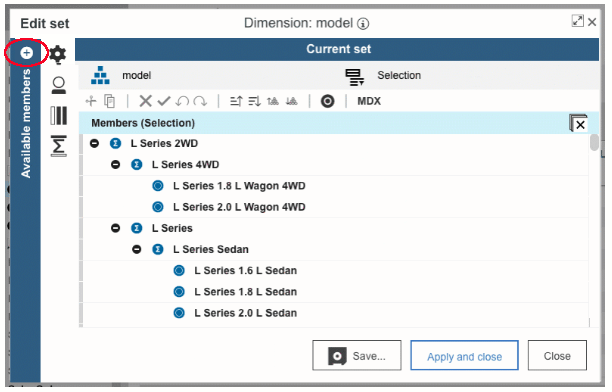
Task: Select L Series 2WD member
Action: [x=164, y=144]
